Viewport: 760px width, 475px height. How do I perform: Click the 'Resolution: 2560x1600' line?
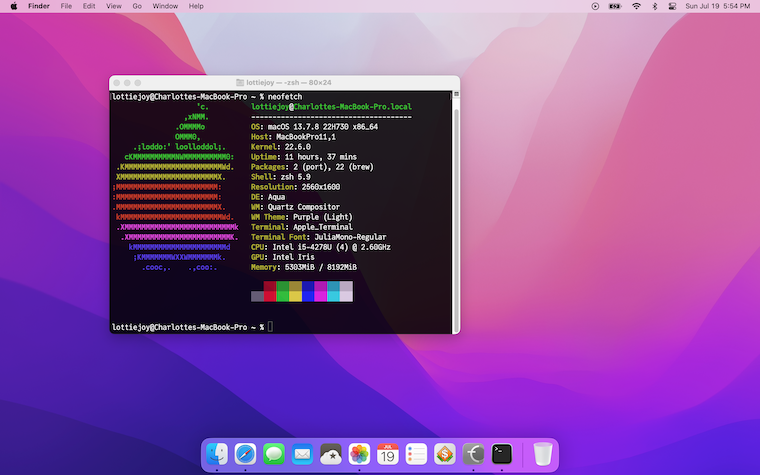coord(296,187)
